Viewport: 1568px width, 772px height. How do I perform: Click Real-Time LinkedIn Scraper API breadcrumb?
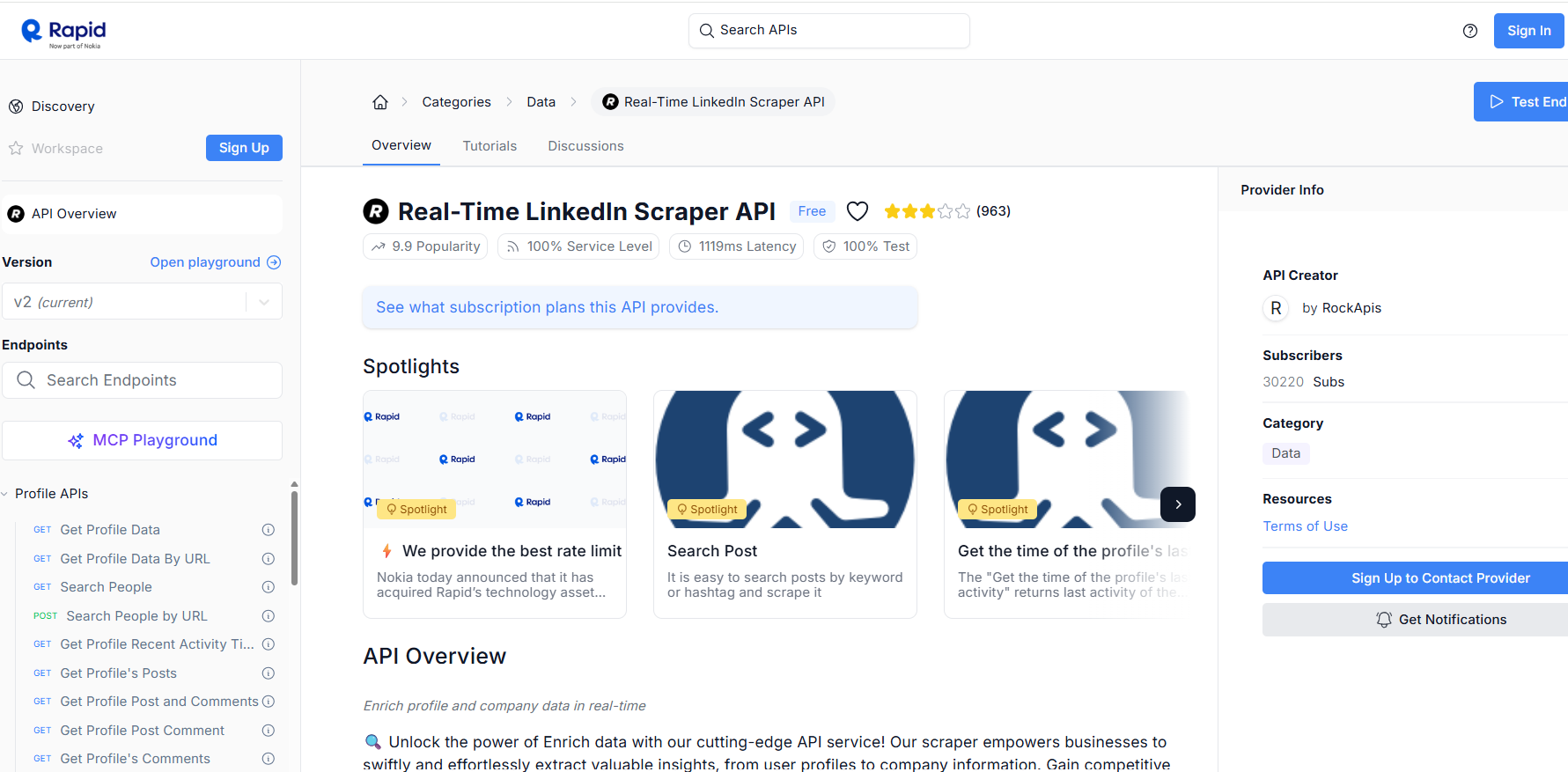click(713, 102)
